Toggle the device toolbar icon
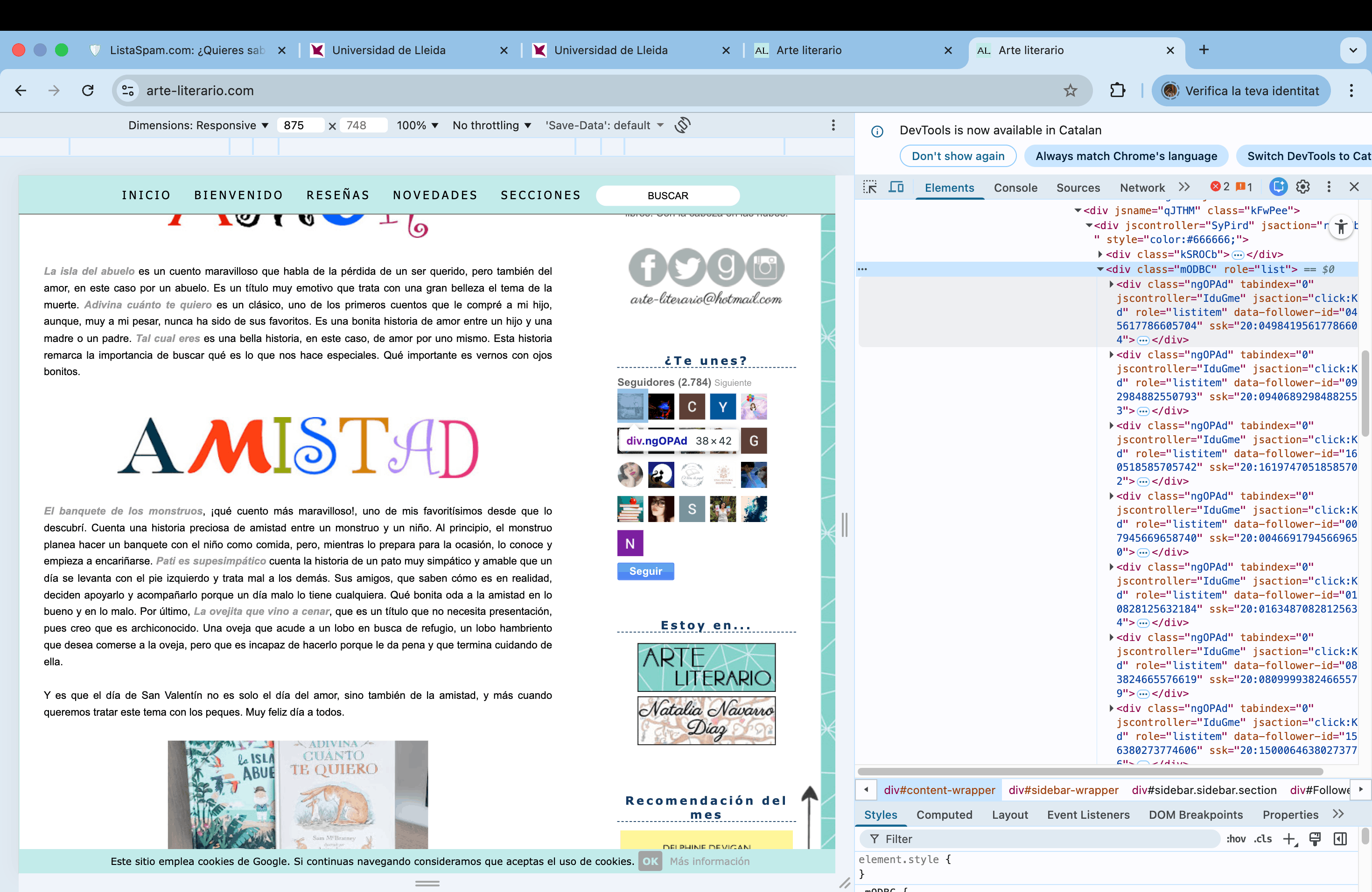1372x892 pixels. pos(896,187)
